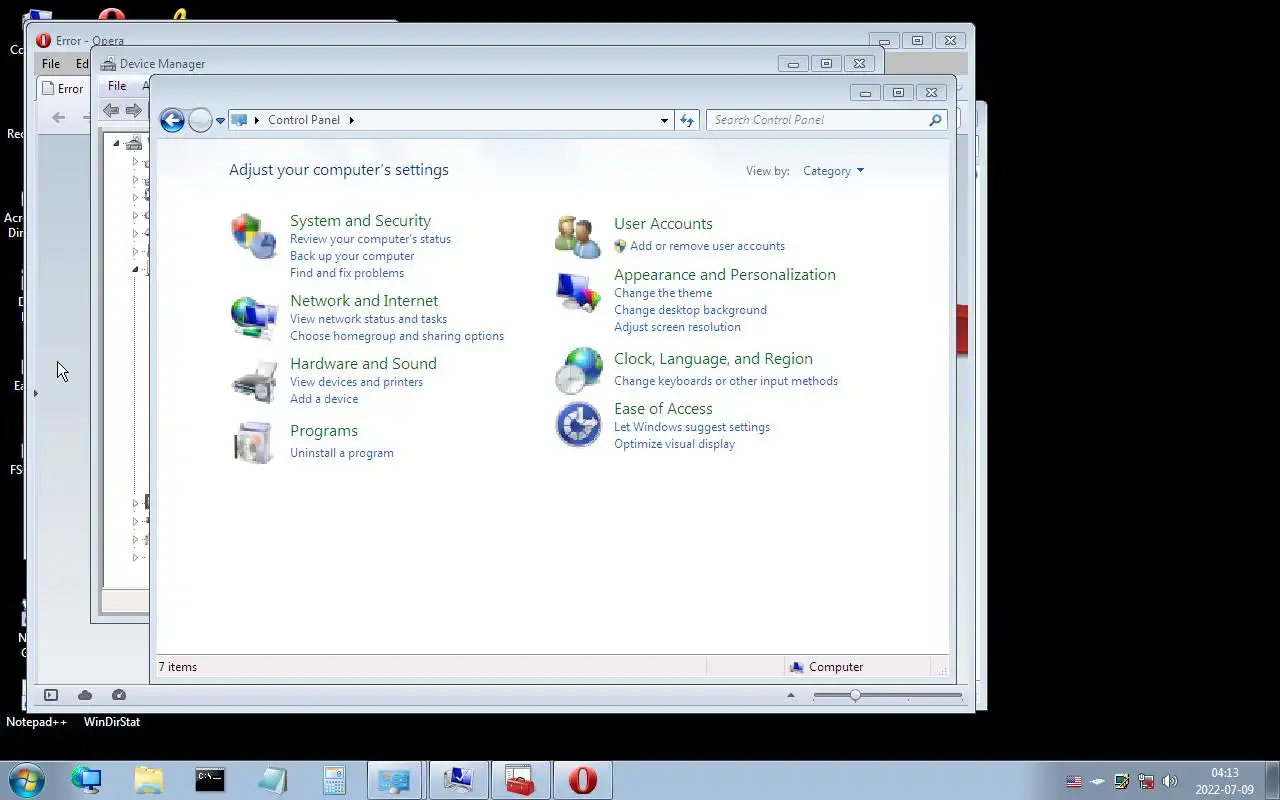Open the File menu in Device Manager
This screenshot has width=1280, height=800.
[x=117, y=86]
